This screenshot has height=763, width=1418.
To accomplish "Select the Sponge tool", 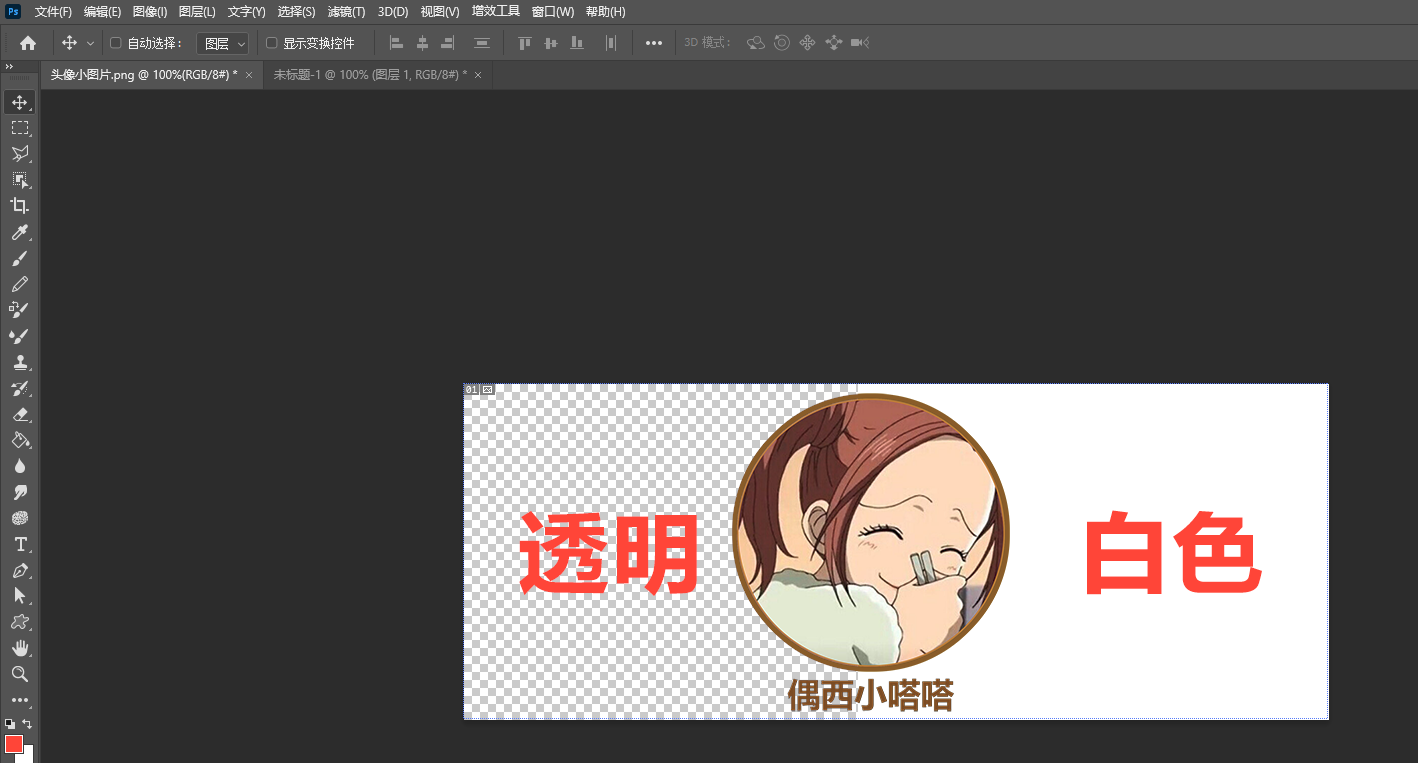I will click(x=19, y=518).
